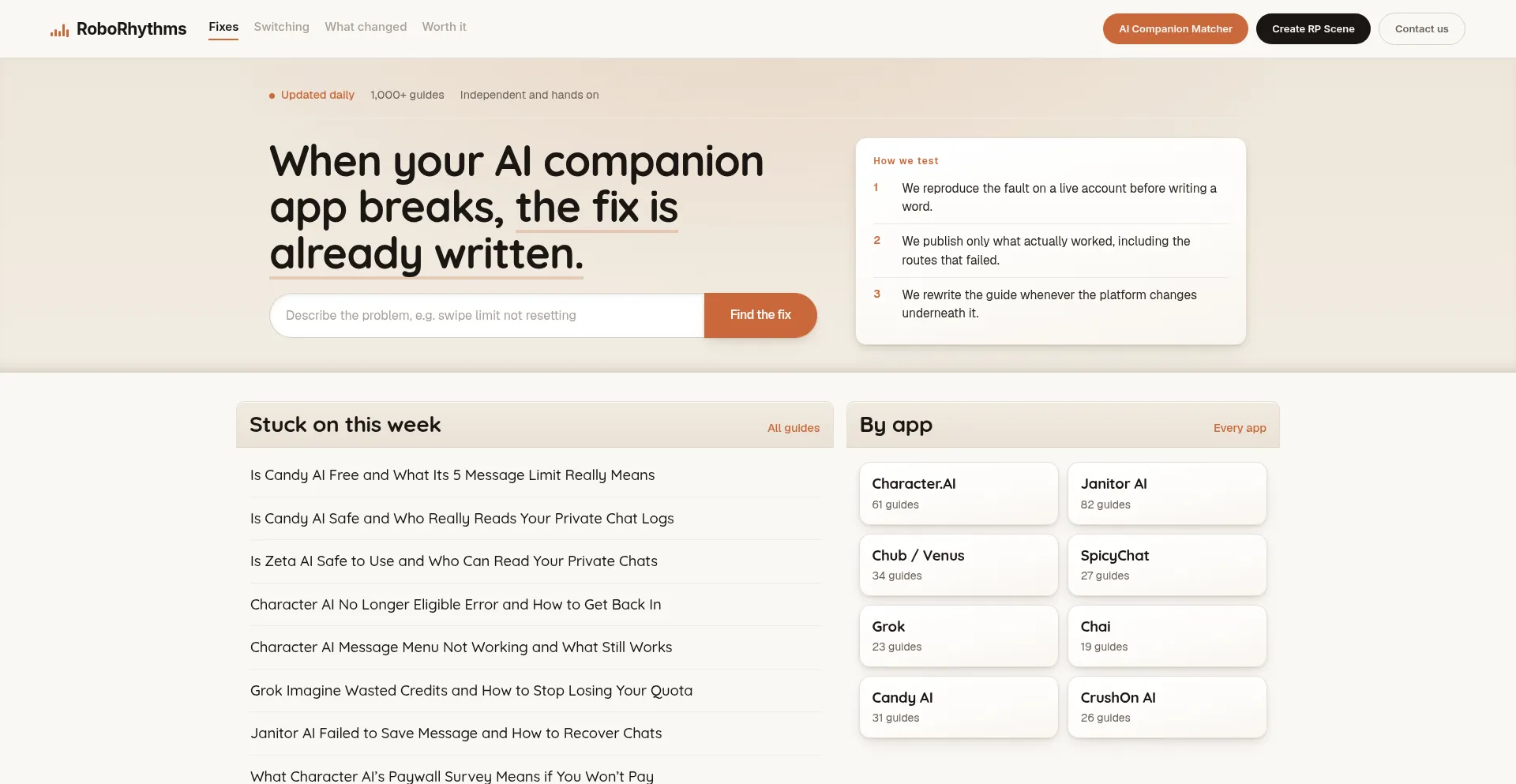Open the Every app link
The image size is (1516, 784).
(x=1240, y=428)
